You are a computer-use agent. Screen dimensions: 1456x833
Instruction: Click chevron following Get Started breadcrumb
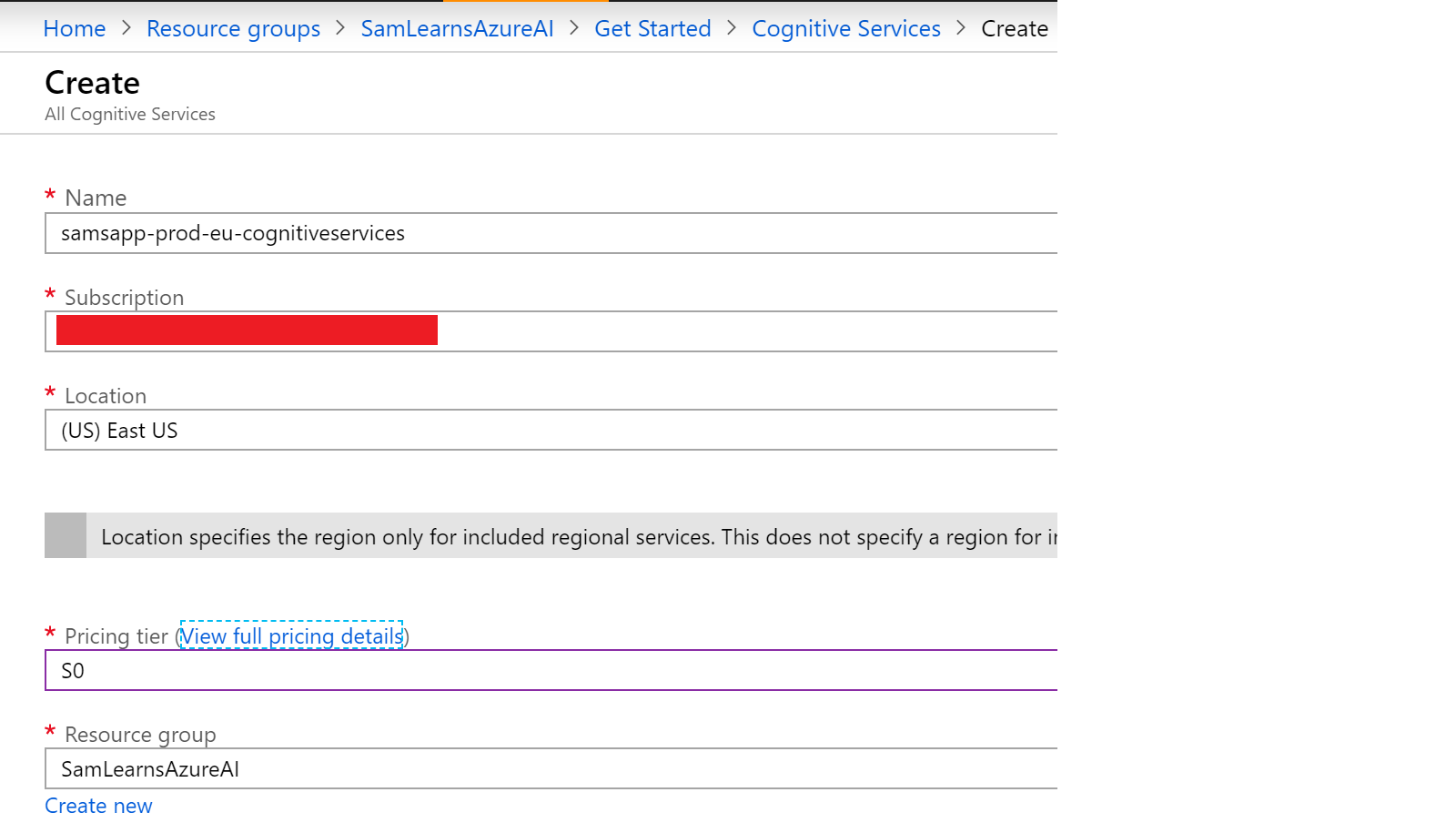click(732, 28)
